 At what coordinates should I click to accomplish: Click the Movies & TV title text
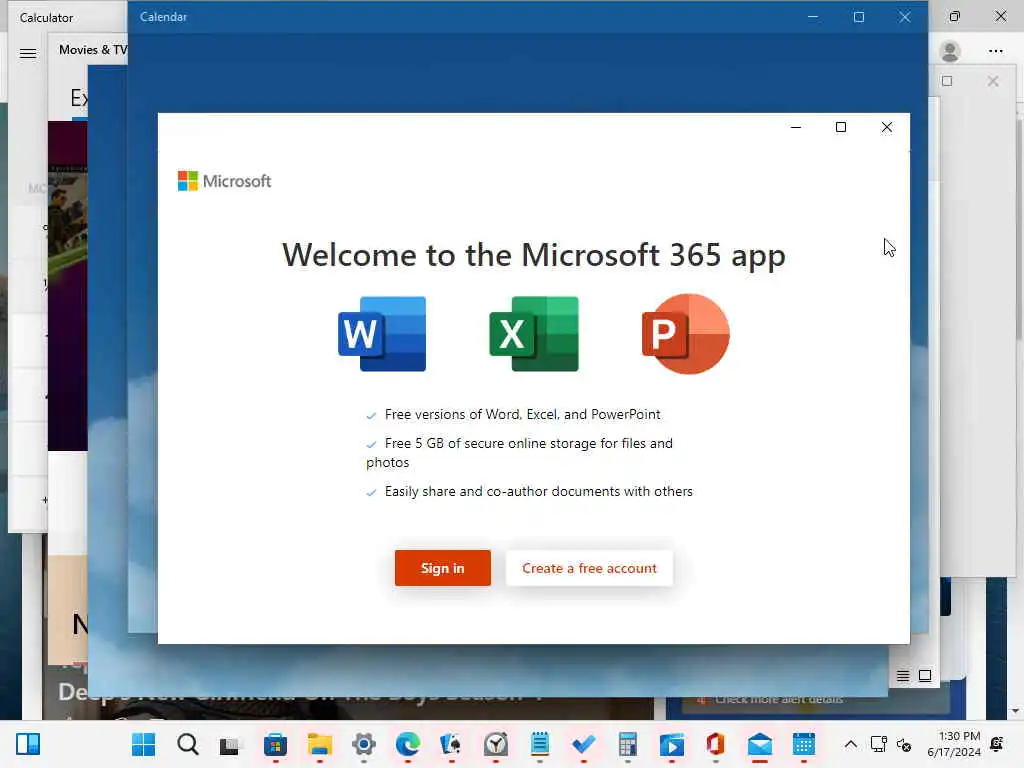click(x=93, y=50)
